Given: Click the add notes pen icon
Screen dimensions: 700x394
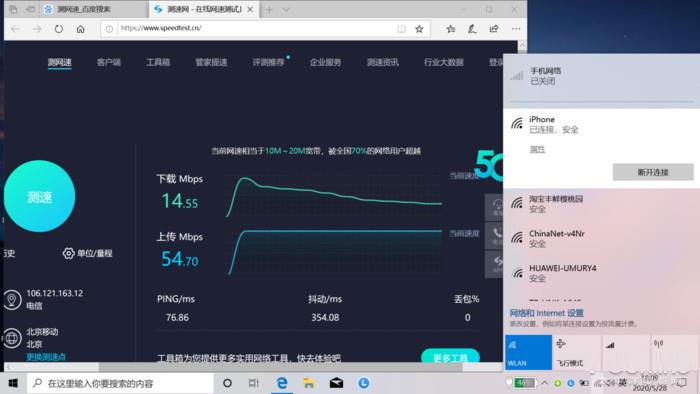Looking at the screenshot, I should [x=472, y=29].
